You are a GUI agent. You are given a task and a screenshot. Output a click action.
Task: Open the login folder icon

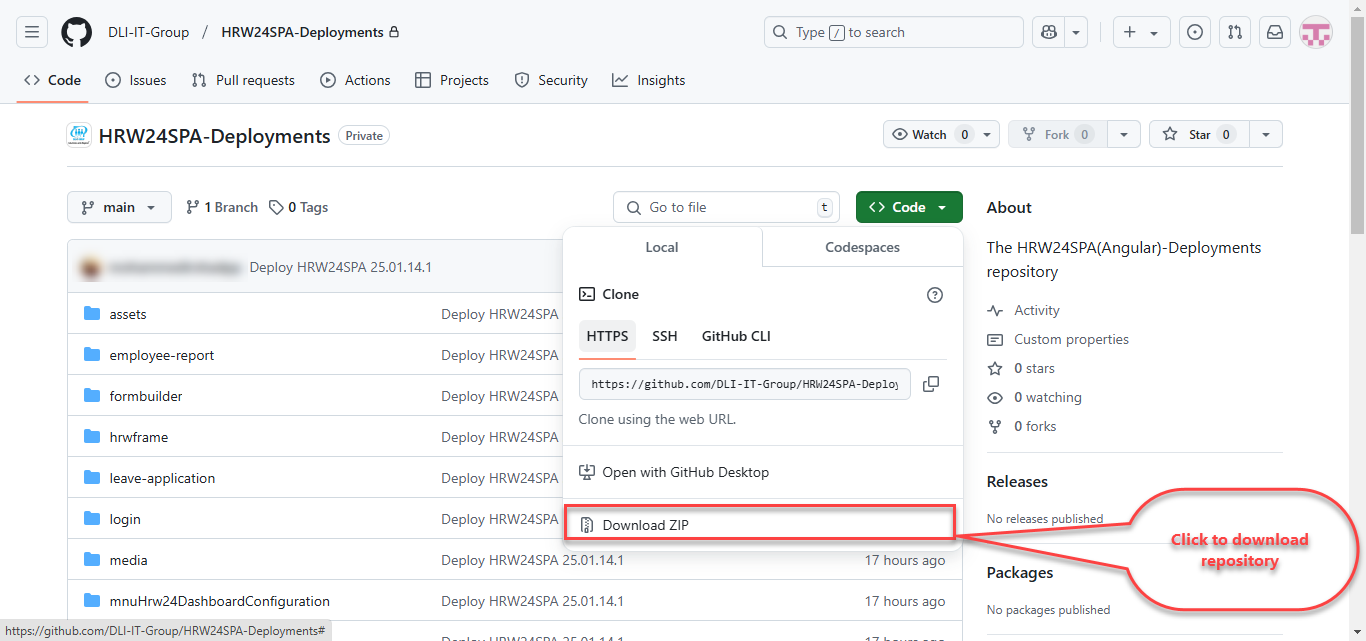(x=91, y=518)
